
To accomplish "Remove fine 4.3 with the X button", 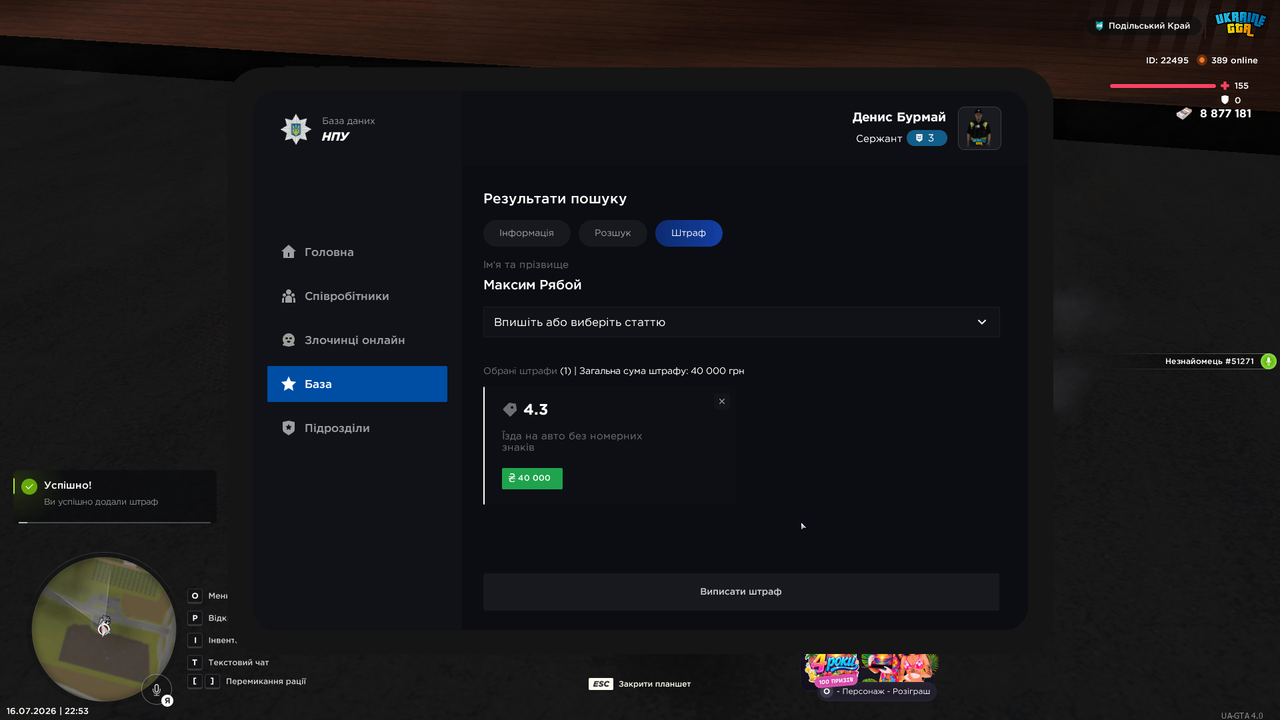I will pos(722,401).
